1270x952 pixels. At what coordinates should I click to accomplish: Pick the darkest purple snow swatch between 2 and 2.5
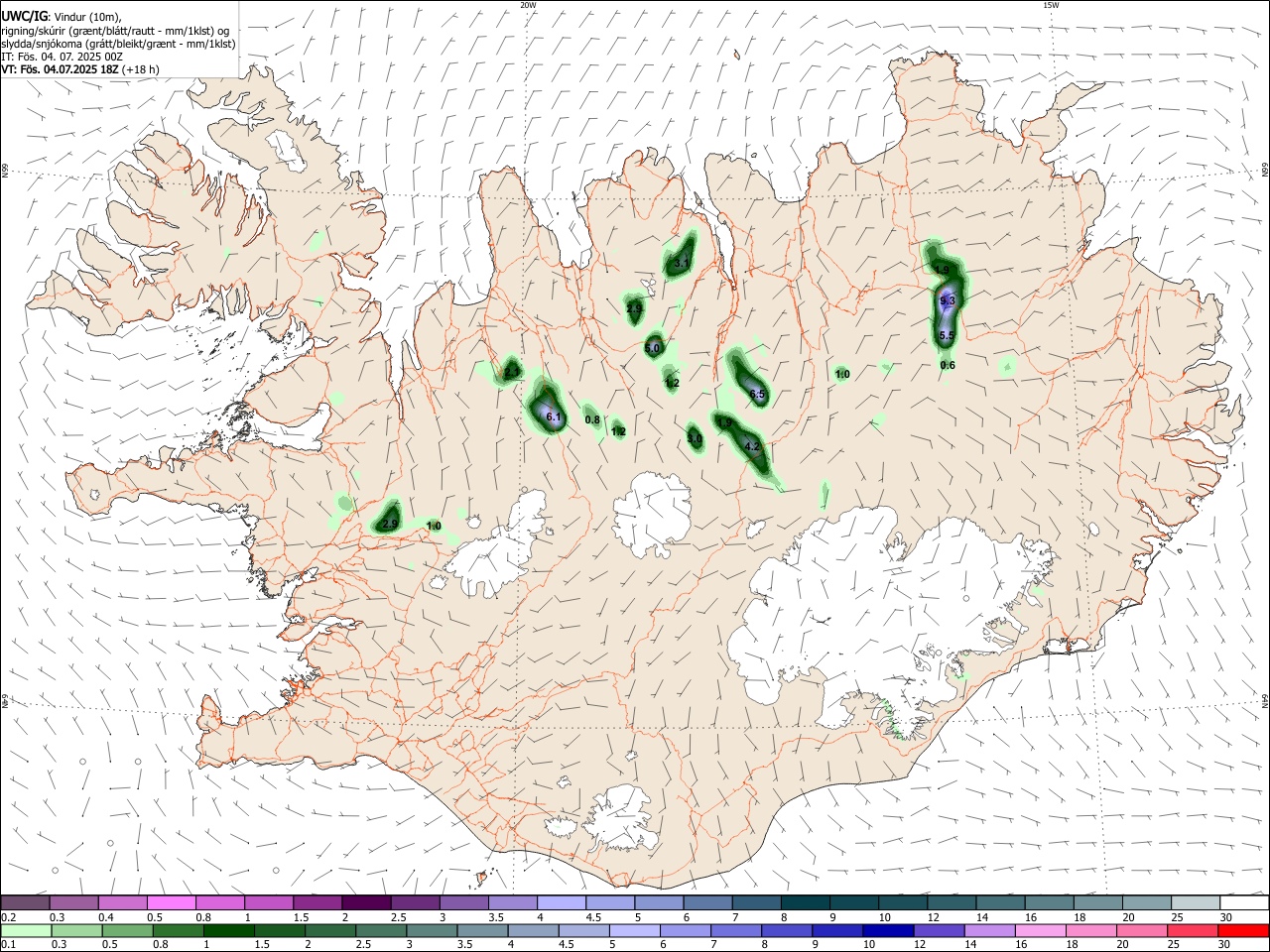(366, 903)
